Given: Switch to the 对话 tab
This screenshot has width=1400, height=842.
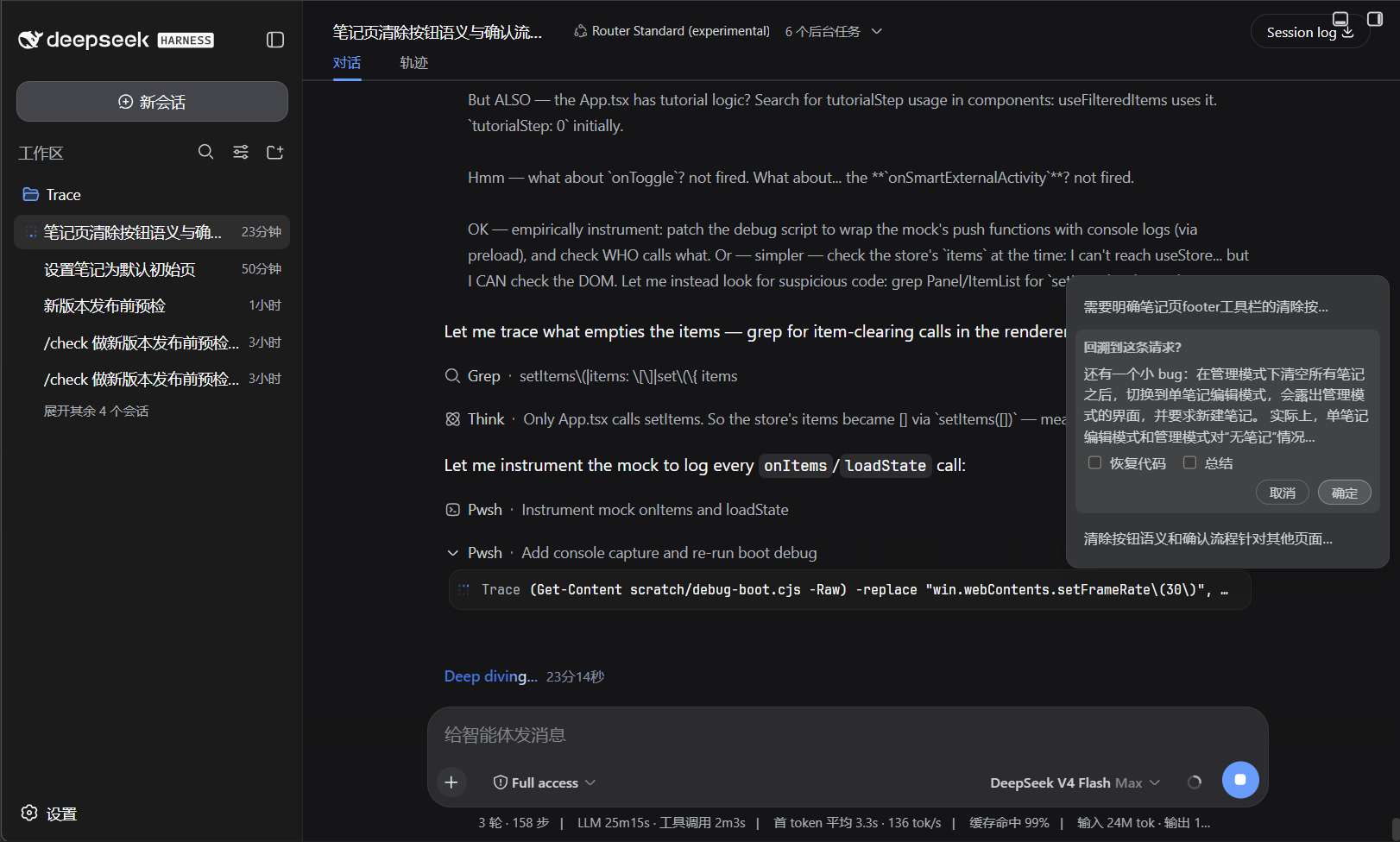Looking at the screenshot, I should pos(347,63).
